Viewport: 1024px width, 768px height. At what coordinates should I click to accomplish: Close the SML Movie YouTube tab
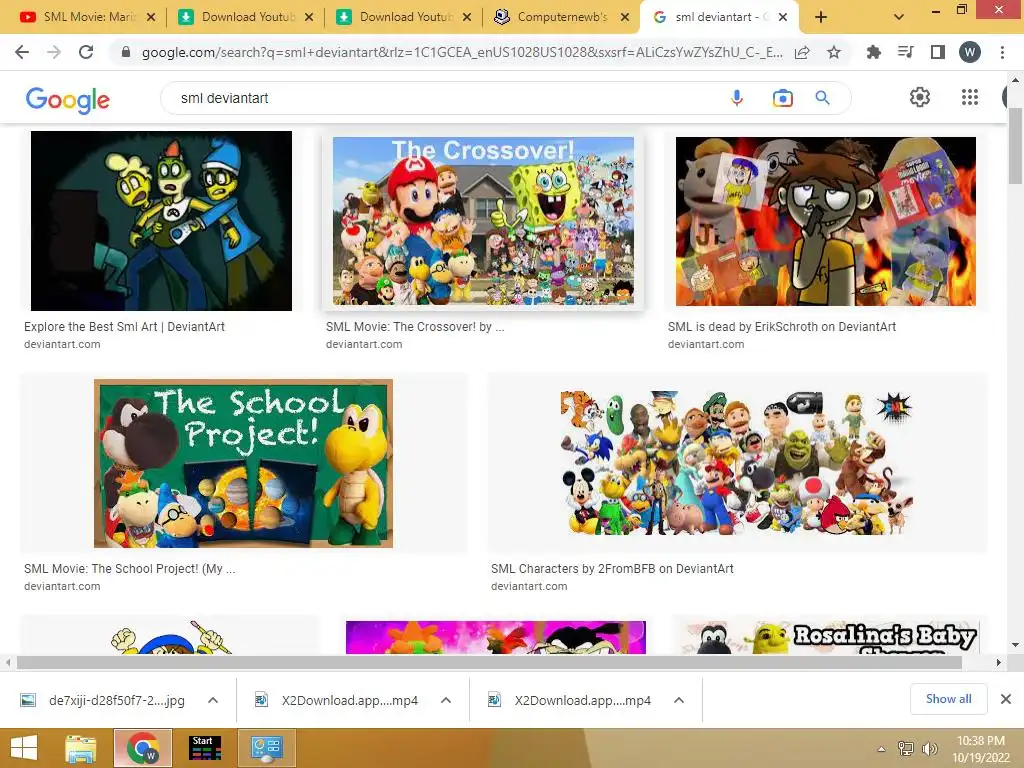click(x=151, y=17)
